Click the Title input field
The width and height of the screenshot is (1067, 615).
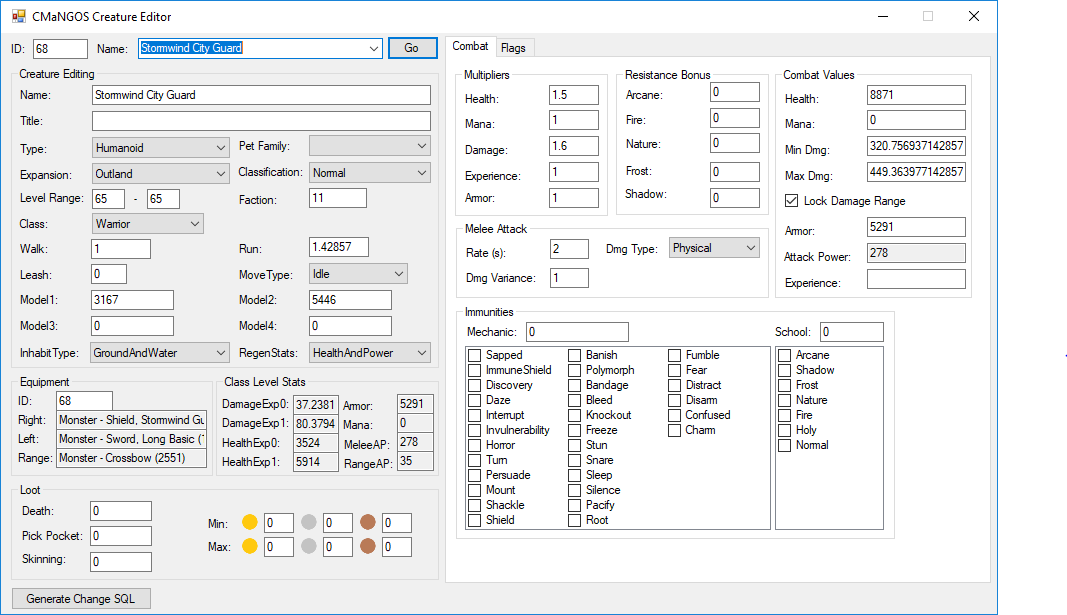pyautogui.click(x=261, y=121)
